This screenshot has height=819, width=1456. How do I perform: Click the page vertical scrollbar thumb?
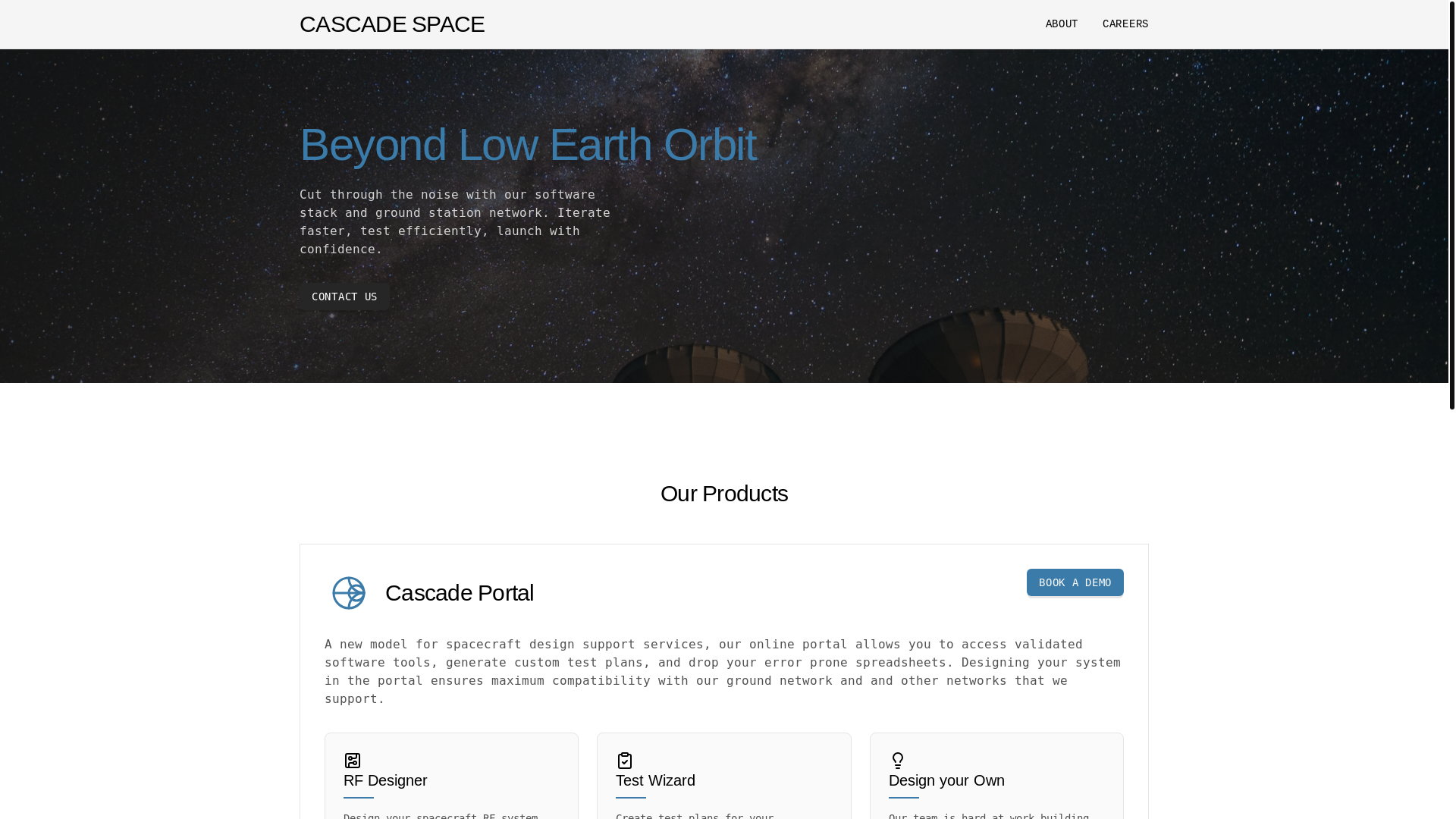1452,205
